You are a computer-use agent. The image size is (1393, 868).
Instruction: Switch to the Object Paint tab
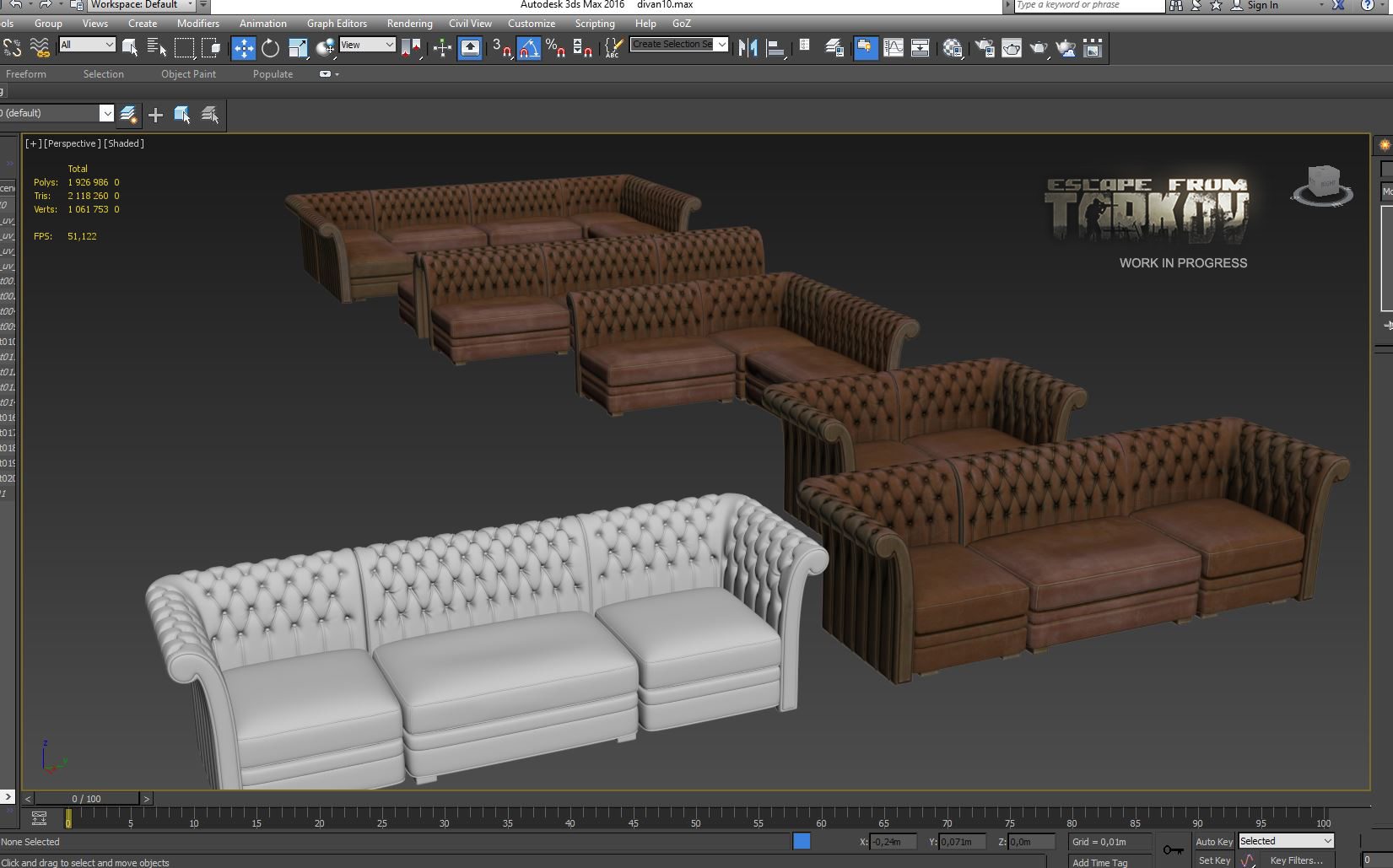point(188,74)
